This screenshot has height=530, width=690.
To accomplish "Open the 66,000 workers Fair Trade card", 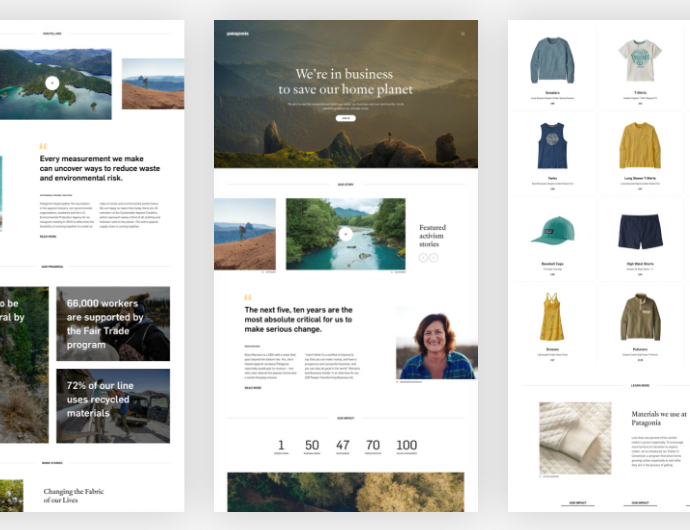I will coord(113,324).
